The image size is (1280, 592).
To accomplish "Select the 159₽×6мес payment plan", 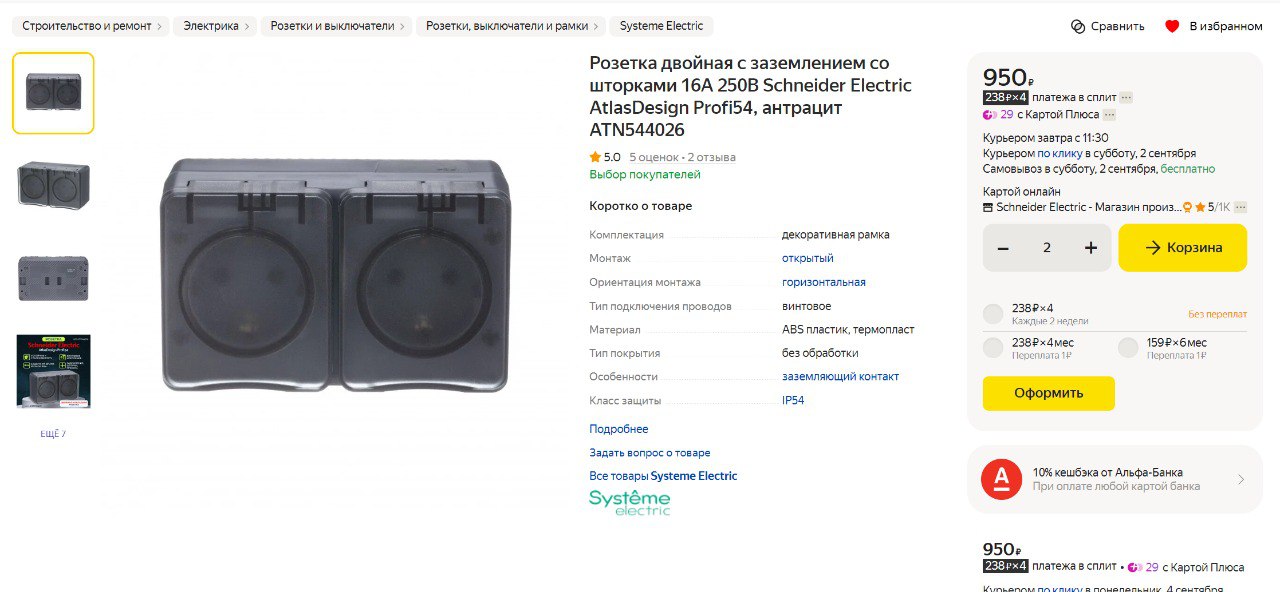I will (1128, 348).
